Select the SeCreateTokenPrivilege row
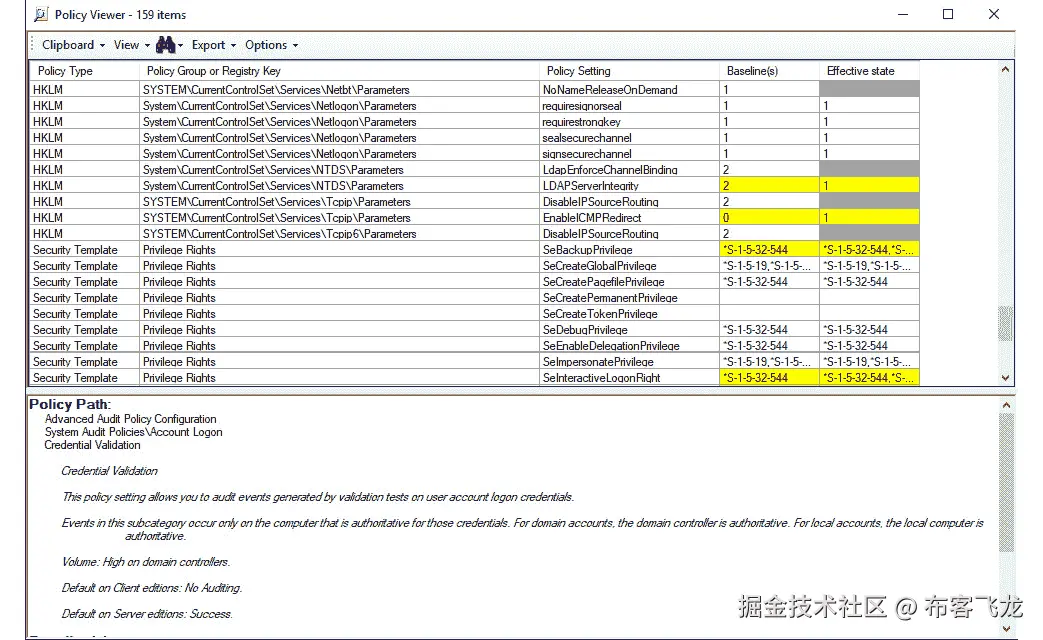Image resolution: width=1043 pixels, height=640 pixels. click(475, 314)
